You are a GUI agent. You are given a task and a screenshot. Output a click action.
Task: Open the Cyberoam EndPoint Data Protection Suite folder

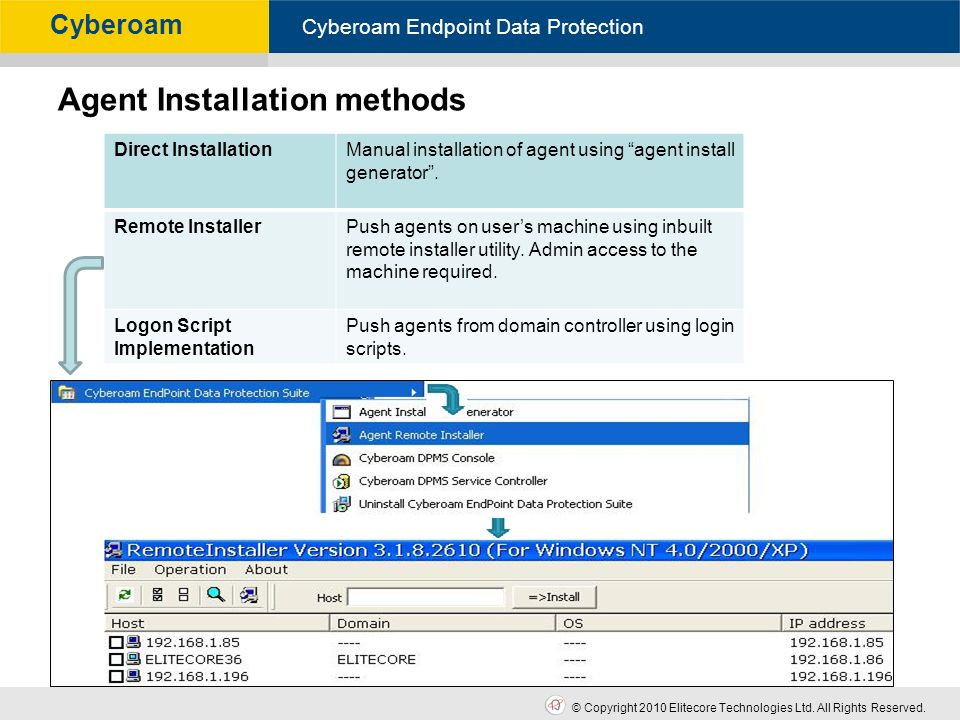(x=238, y=392)
